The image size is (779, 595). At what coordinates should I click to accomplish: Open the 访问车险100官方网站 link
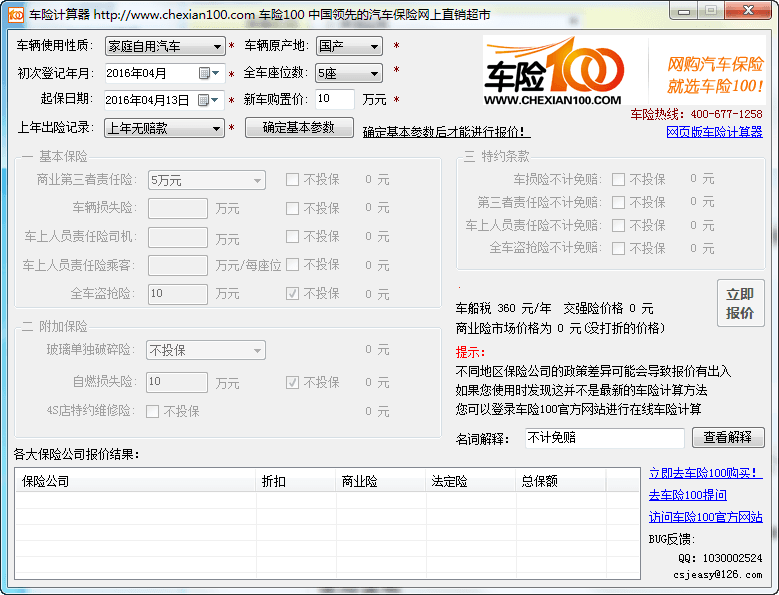coord(705,517)
